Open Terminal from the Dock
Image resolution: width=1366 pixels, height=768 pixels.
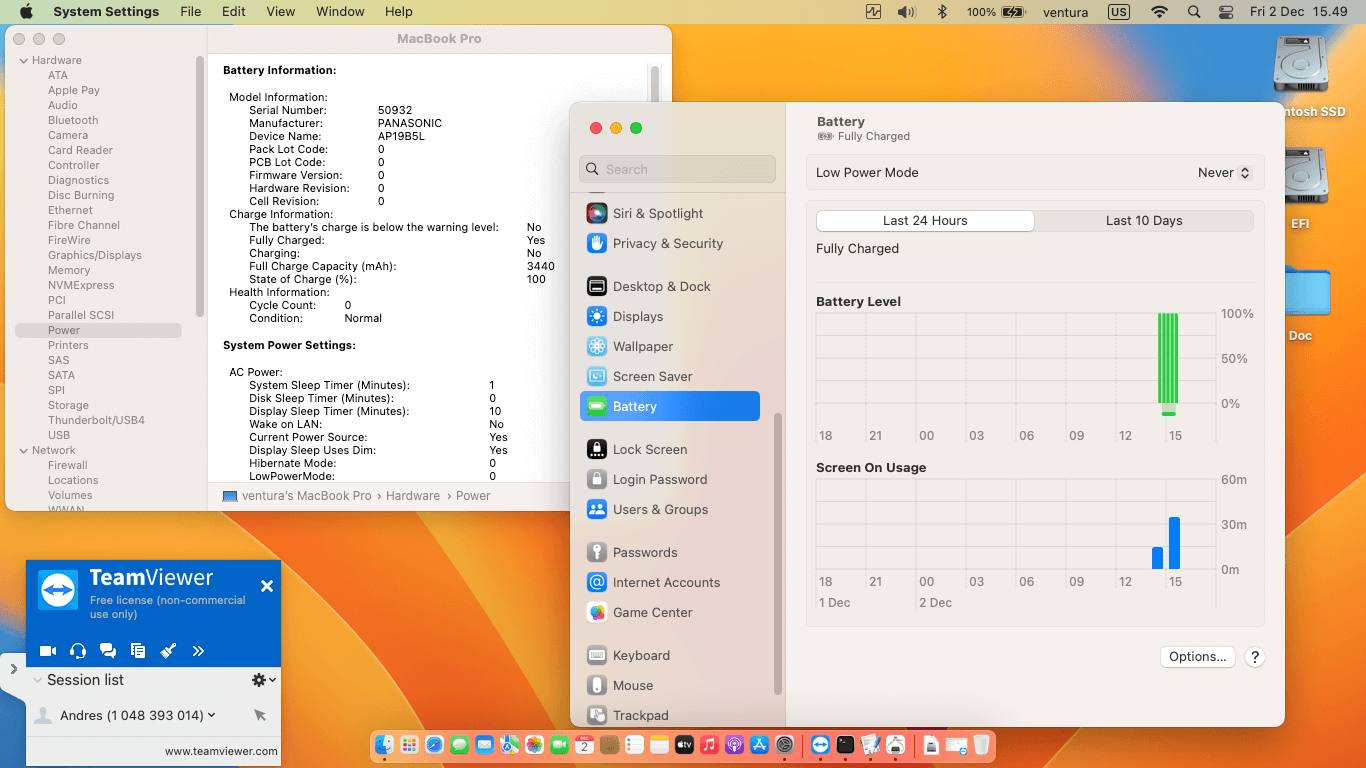pos(846,744)
